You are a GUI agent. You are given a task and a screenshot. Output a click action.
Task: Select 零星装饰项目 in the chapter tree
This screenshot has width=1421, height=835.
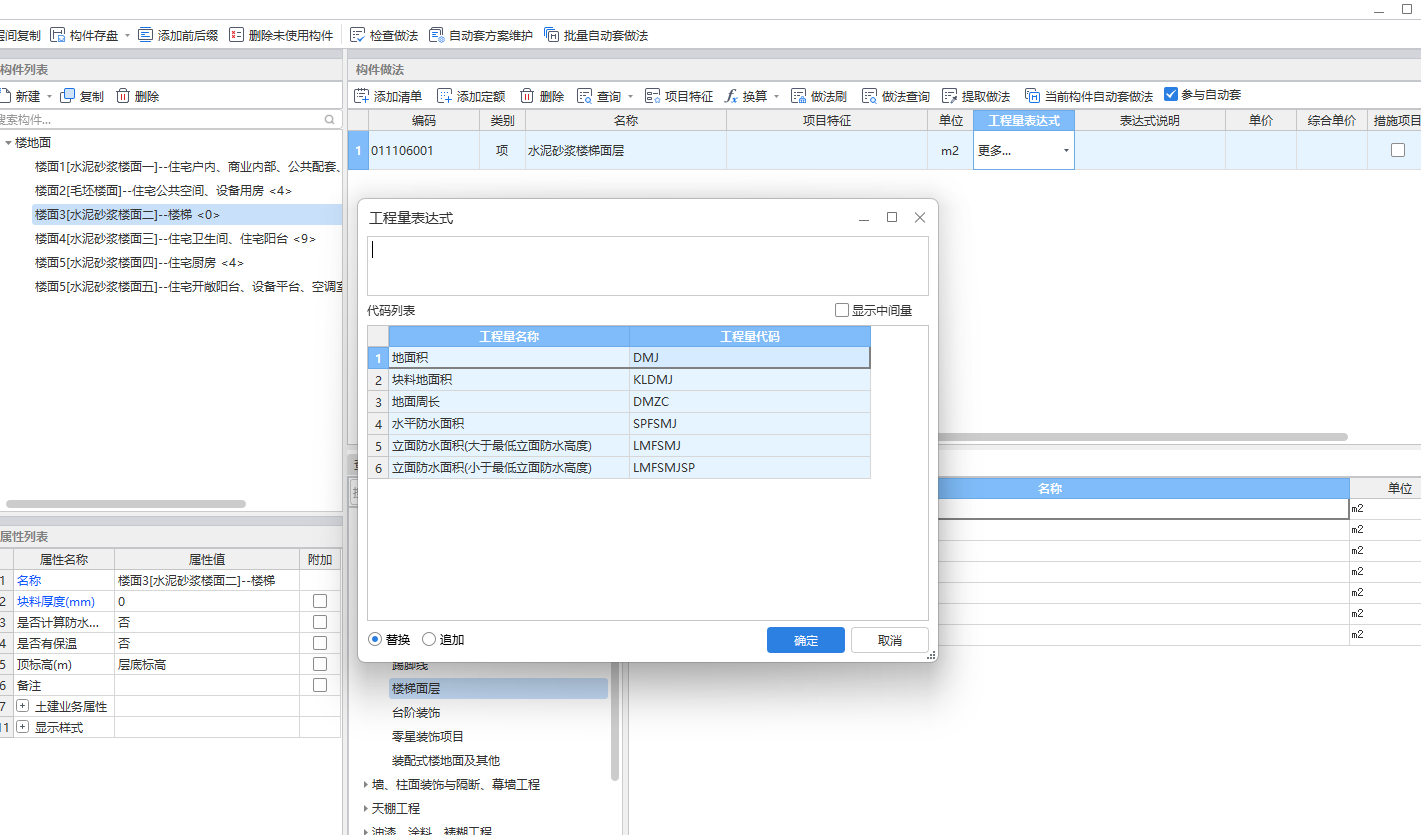pyautogui.click(x=428, y=736)
